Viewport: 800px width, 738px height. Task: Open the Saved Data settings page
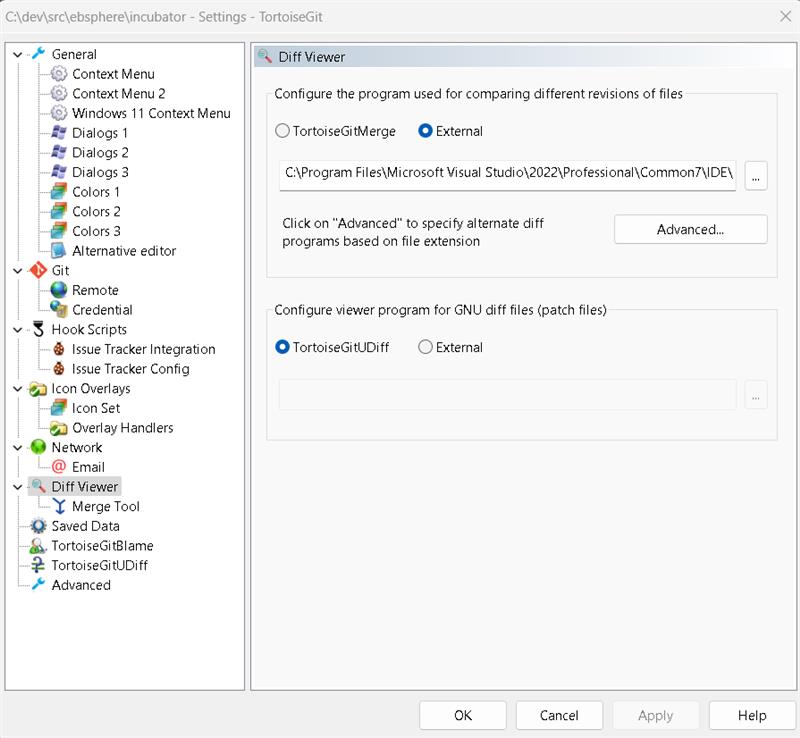pos(86,526)
